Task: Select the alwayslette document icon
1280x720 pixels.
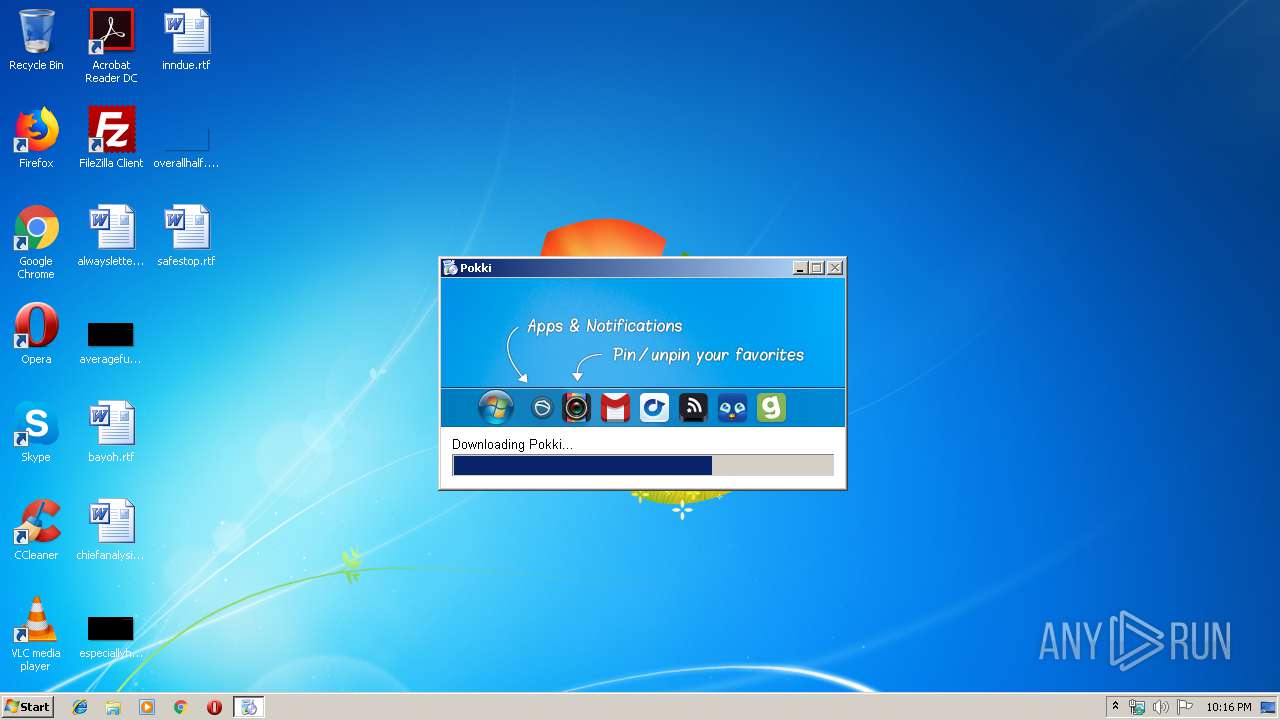Action: [111, 236]
